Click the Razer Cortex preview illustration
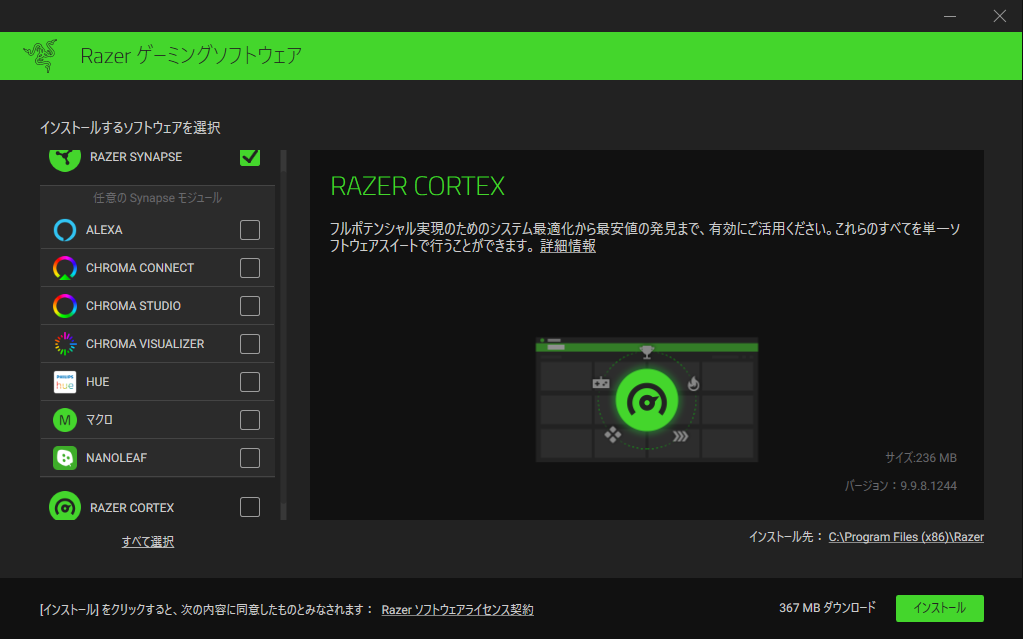 (647, 399)
